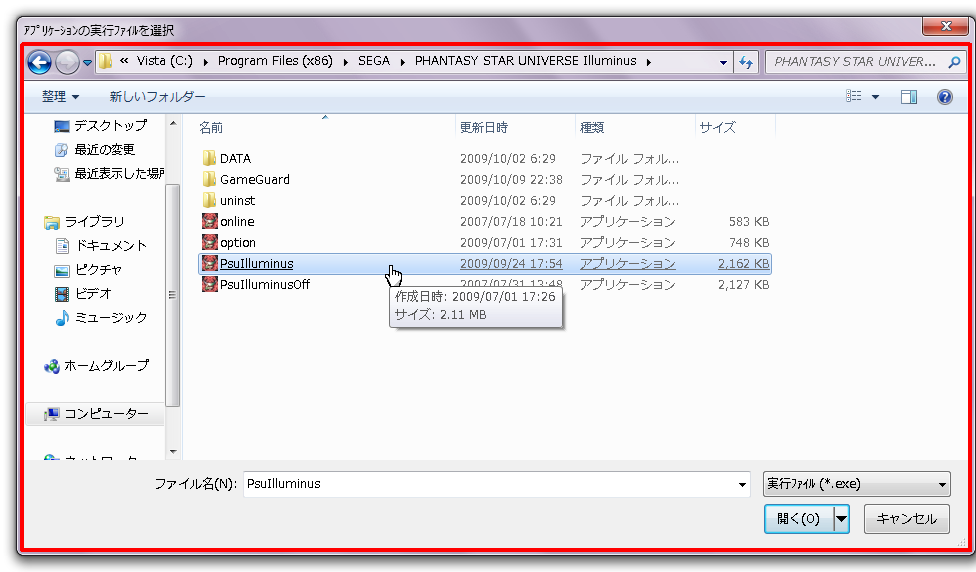Open help with the question mark icon
Viewport: 976px width, 572px height.
(x=944, y=96)
